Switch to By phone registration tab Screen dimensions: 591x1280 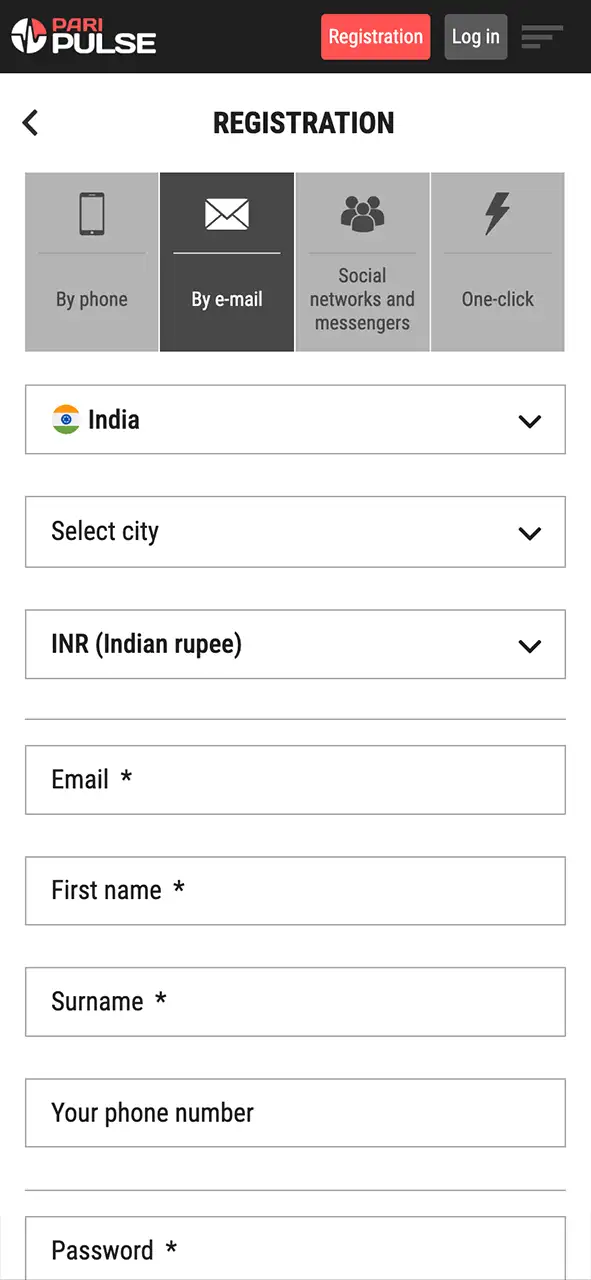pyautogui.click(x=92, y=262)
